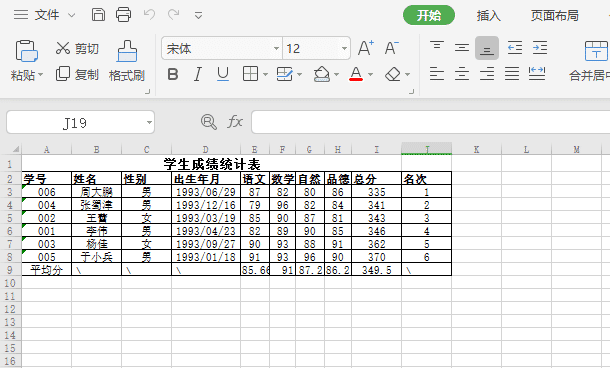Click the date cell 1993/09/27
This screenshot has width=610, height=368.
[206, 244]
